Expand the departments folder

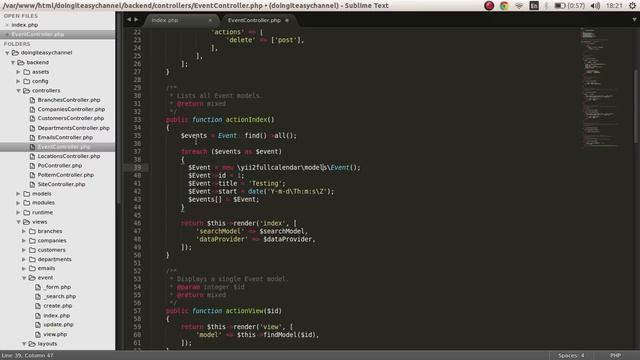click(x=24, y=259)
